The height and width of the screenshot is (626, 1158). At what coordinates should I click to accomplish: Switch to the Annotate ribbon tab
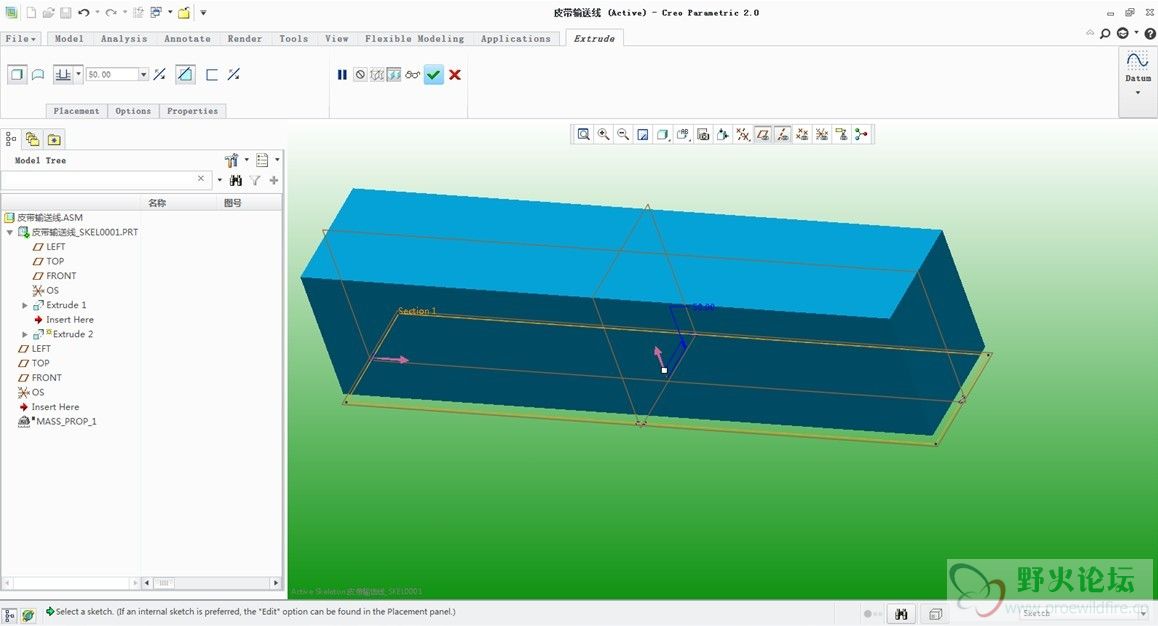188,38
